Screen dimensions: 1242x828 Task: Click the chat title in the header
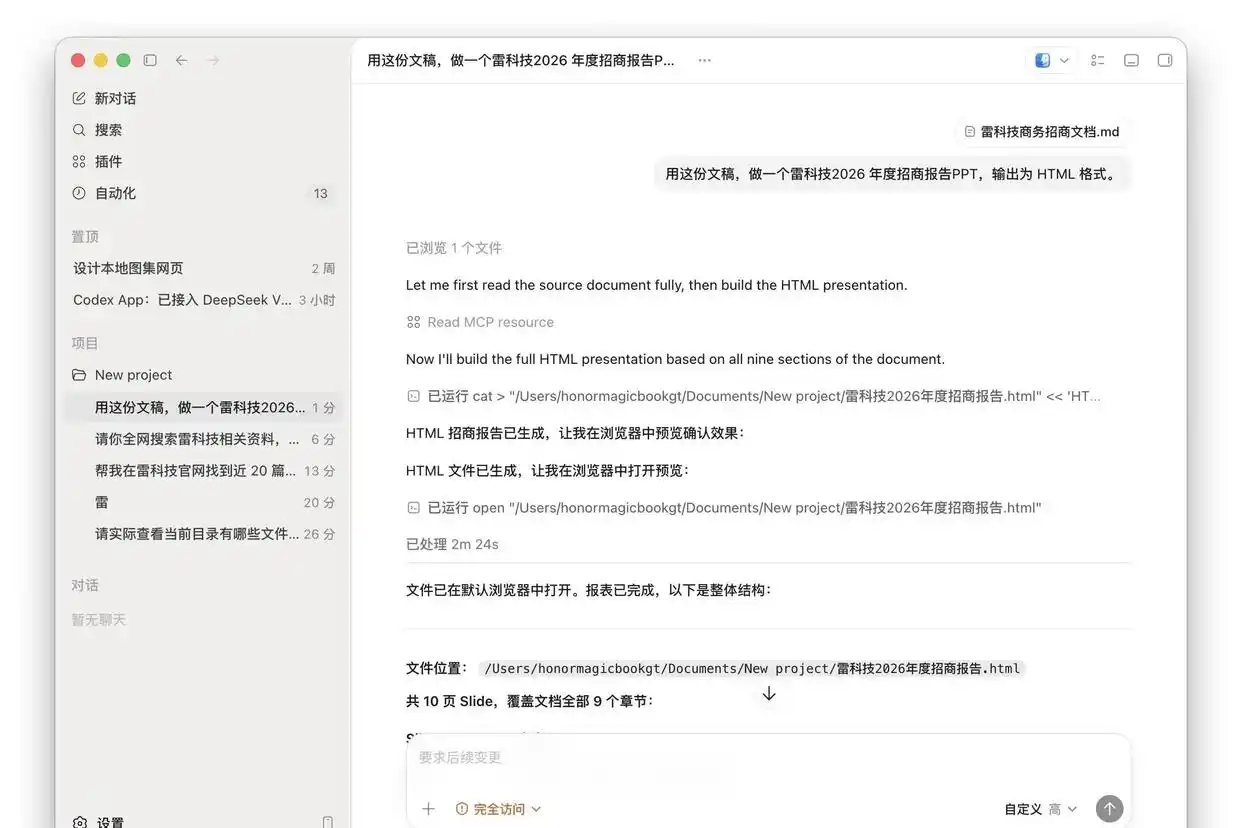click(x=521, y=60)
